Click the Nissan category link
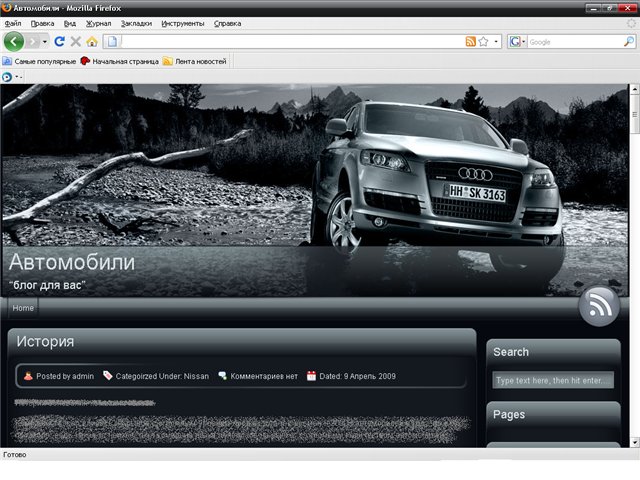The height and width of the screenshot is (480, 640). (196, 376)
